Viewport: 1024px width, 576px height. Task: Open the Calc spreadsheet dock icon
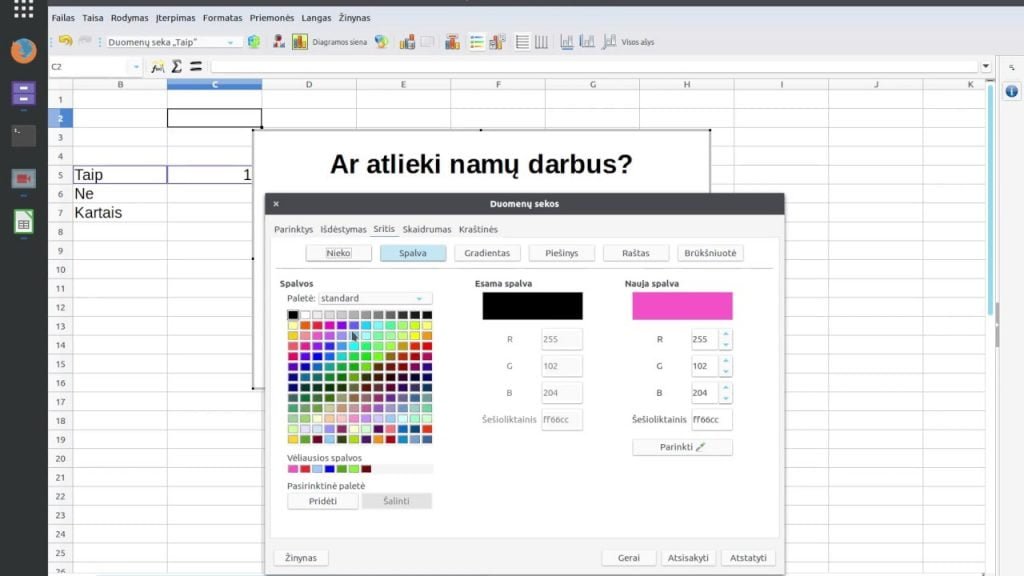point(24,222)
